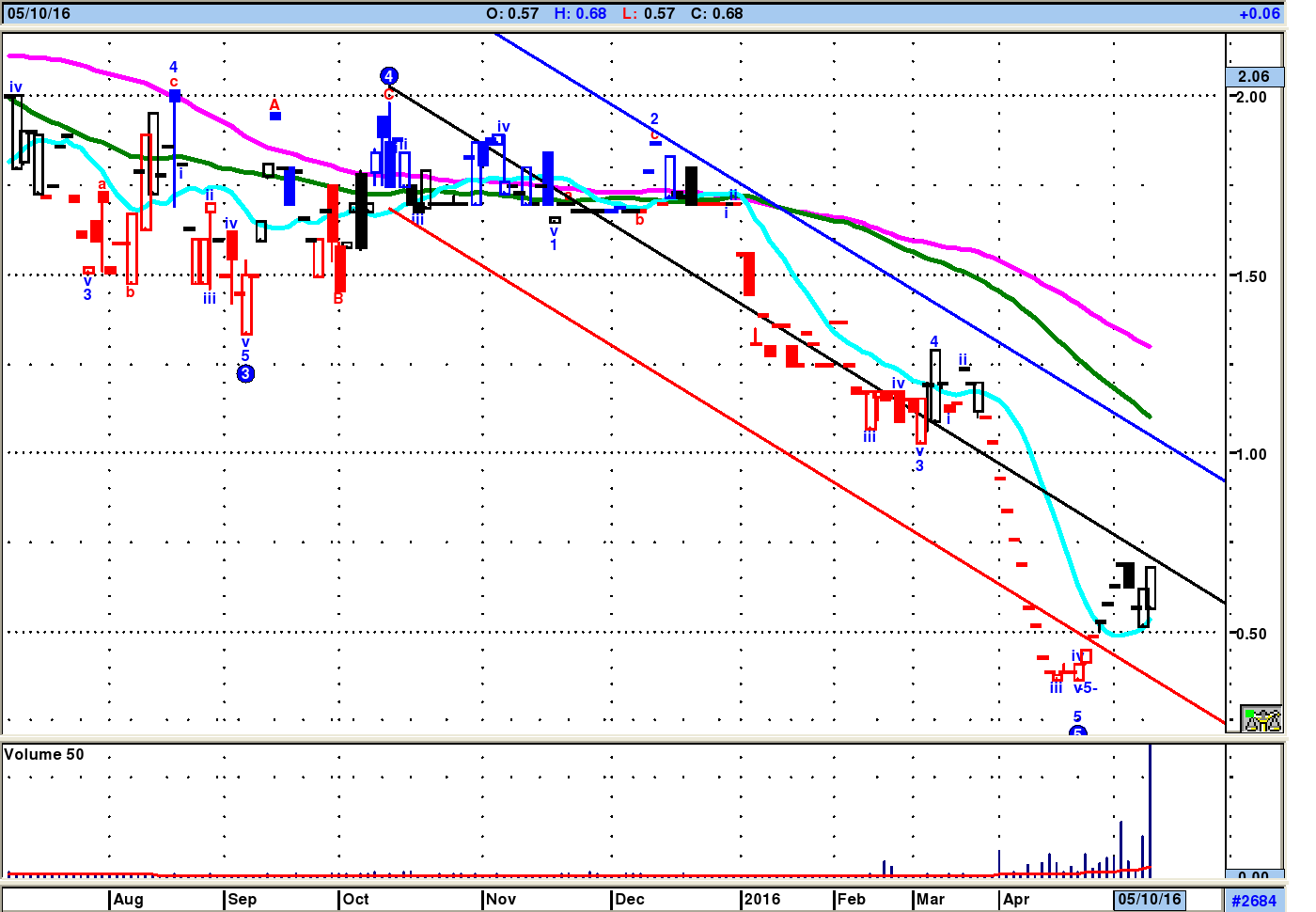Click the circled wave 5 marker at bottom
Viewport: 1316px width, 912px height.
point(1077,731)
